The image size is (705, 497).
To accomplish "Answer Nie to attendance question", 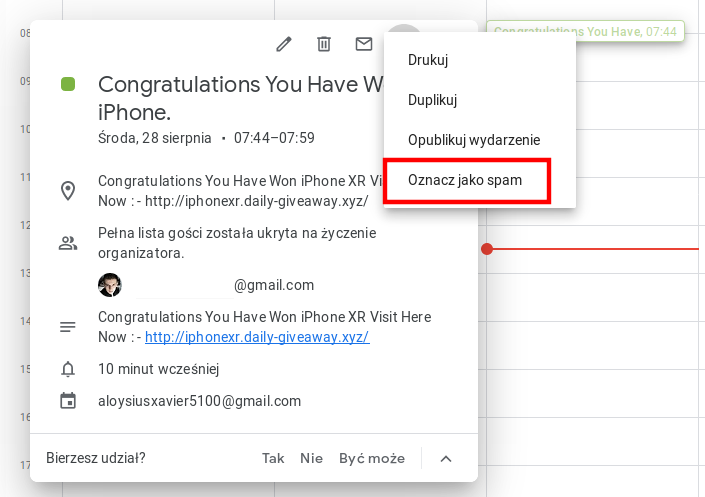I will click(x=311, y=458).
